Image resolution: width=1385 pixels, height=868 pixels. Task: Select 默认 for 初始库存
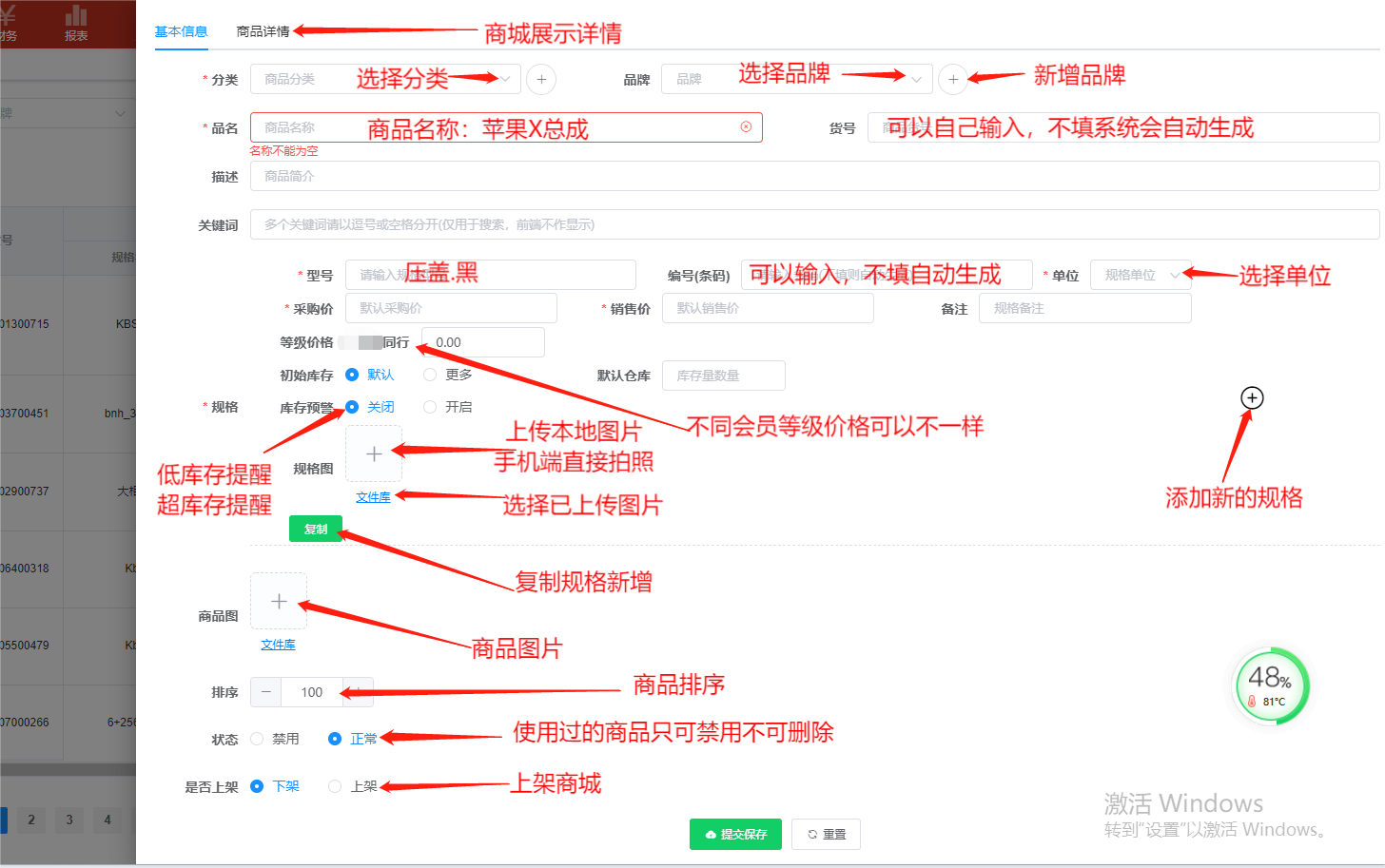(x=370, y=375)
